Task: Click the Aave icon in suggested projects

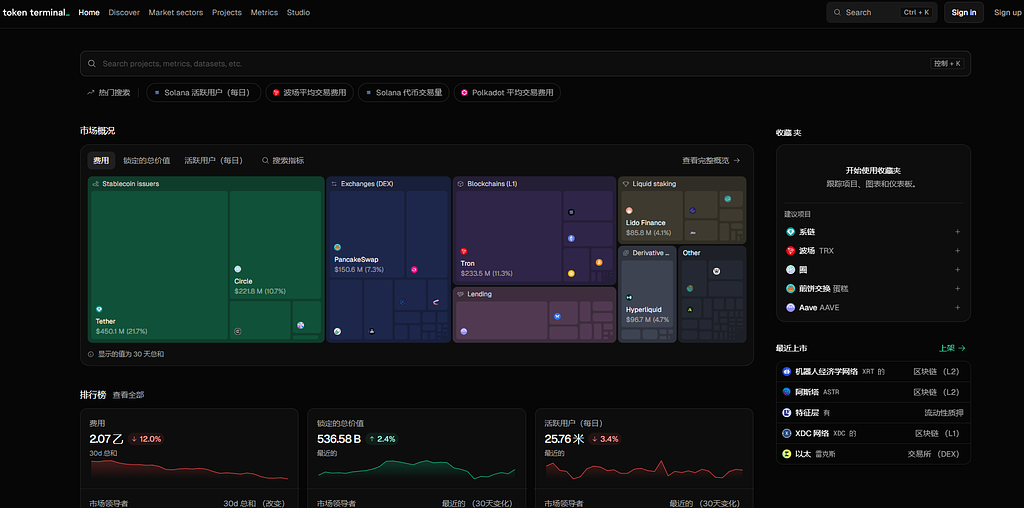Action: [790, 308]
